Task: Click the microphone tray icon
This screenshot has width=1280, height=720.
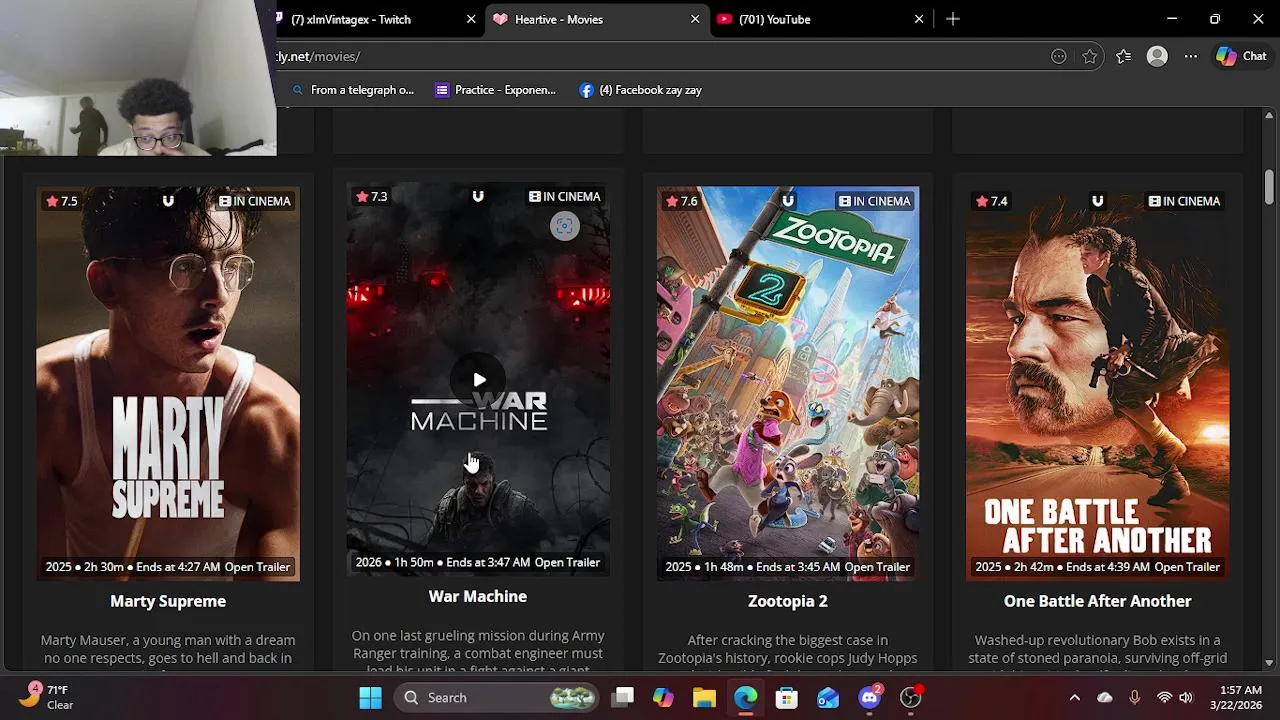Action: [1134, 698]
